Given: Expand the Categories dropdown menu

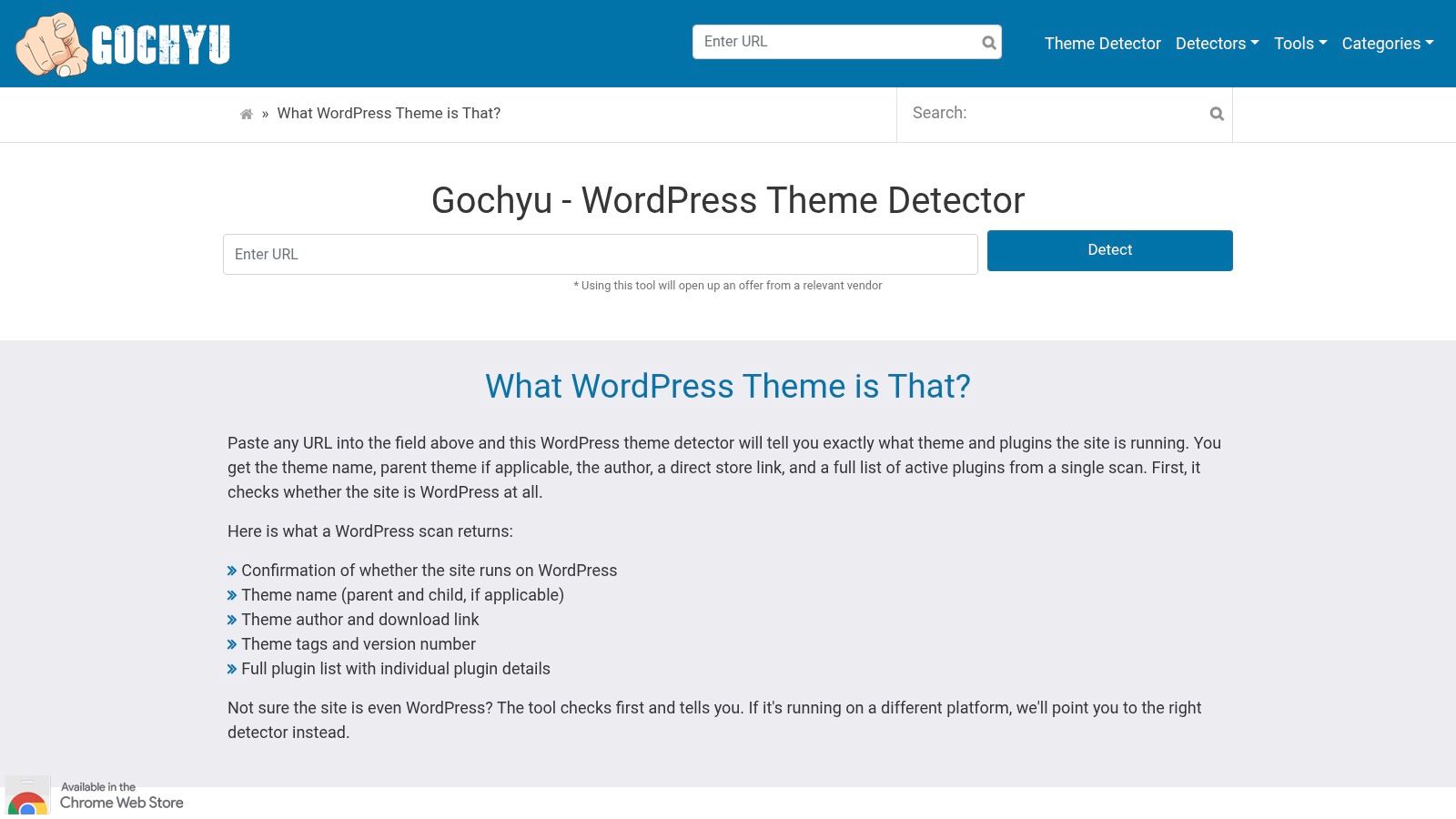Looking at the screenshot, I should coord(1388,44).
